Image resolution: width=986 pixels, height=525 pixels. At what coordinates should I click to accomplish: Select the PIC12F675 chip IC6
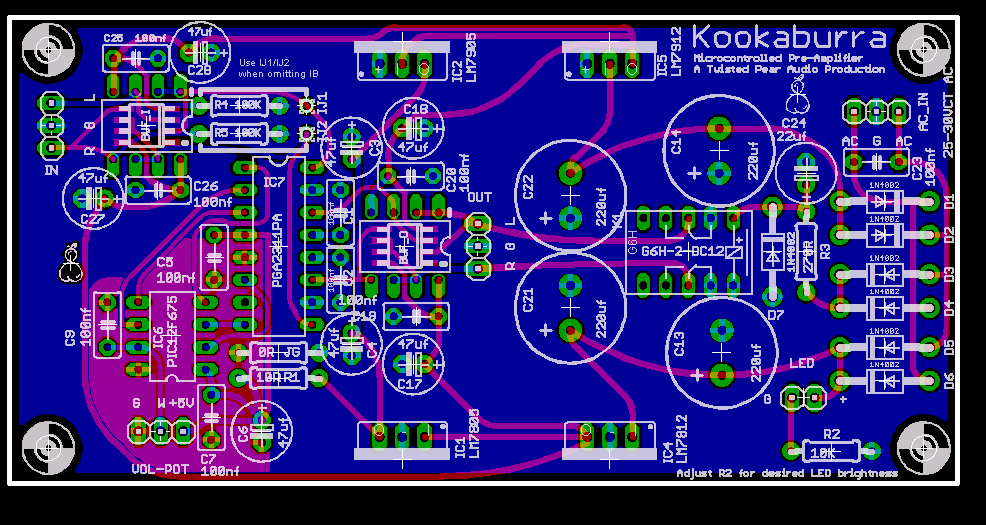pos(172,337)
